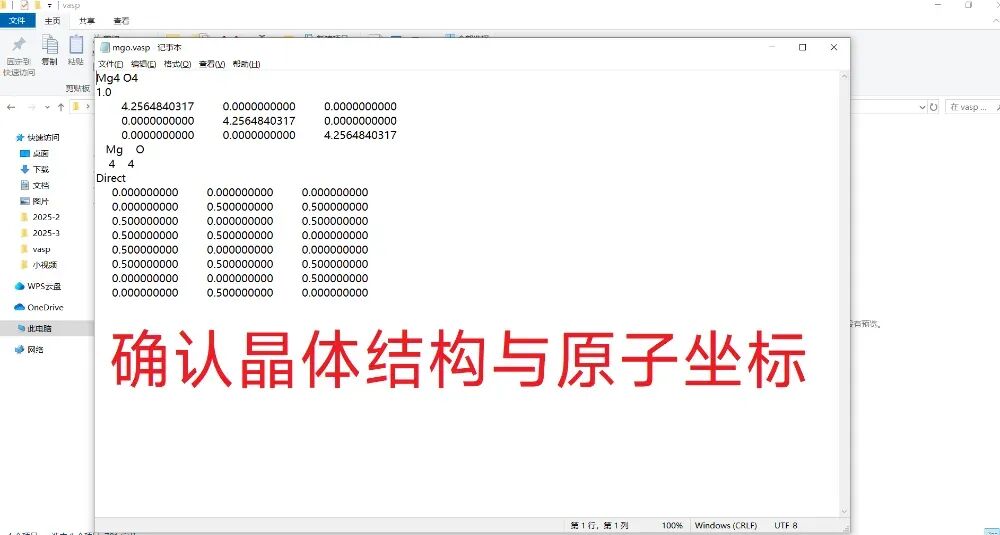Open Notepad's 编辑(E) menu
This screenshot has height=535, width=1000.
pyautogui.click(x=143, y=64)
